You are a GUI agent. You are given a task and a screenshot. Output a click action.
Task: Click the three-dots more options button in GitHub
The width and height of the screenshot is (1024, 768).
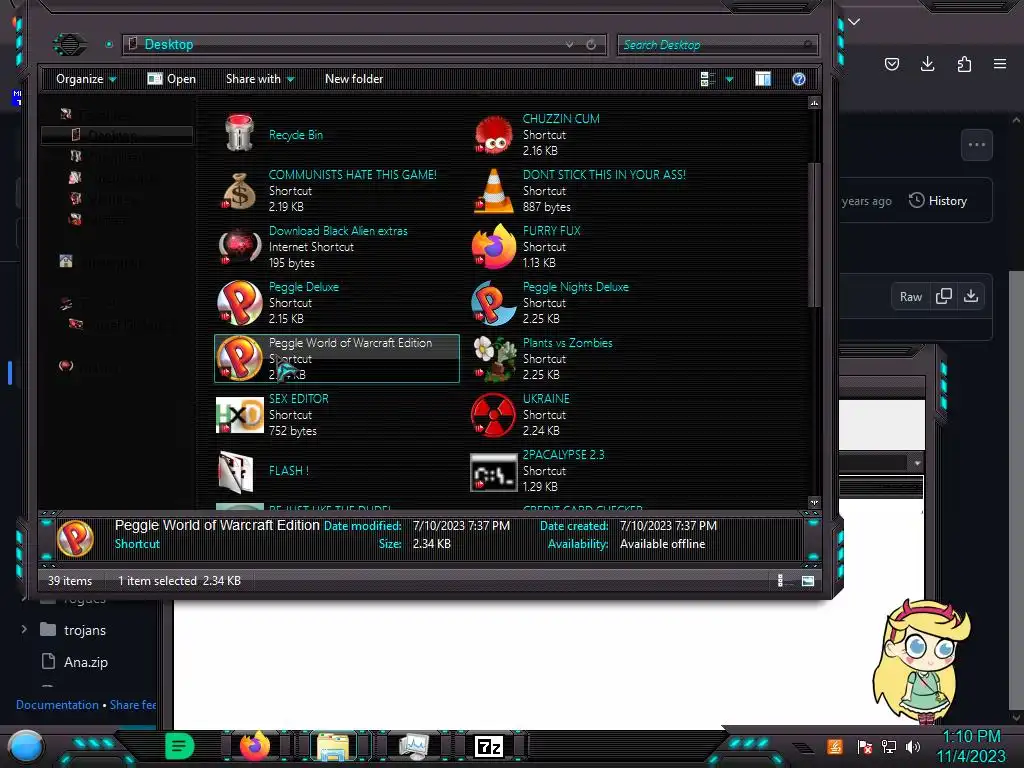tap(977, 145)
